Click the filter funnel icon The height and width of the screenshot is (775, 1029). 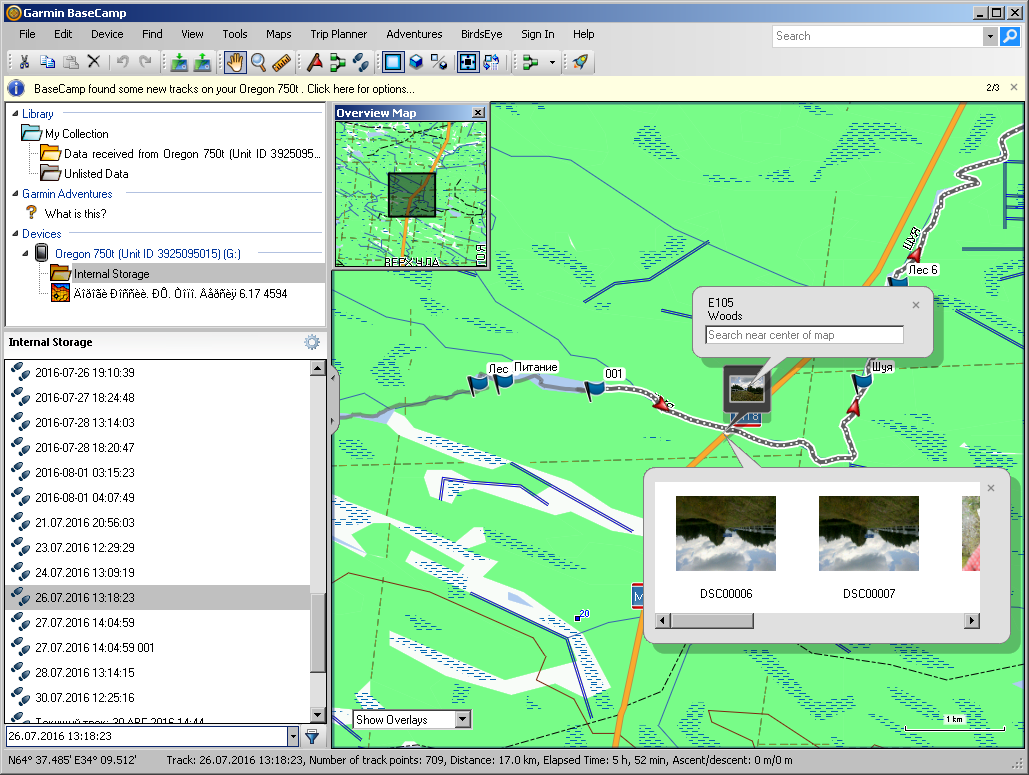coord(312,737)
